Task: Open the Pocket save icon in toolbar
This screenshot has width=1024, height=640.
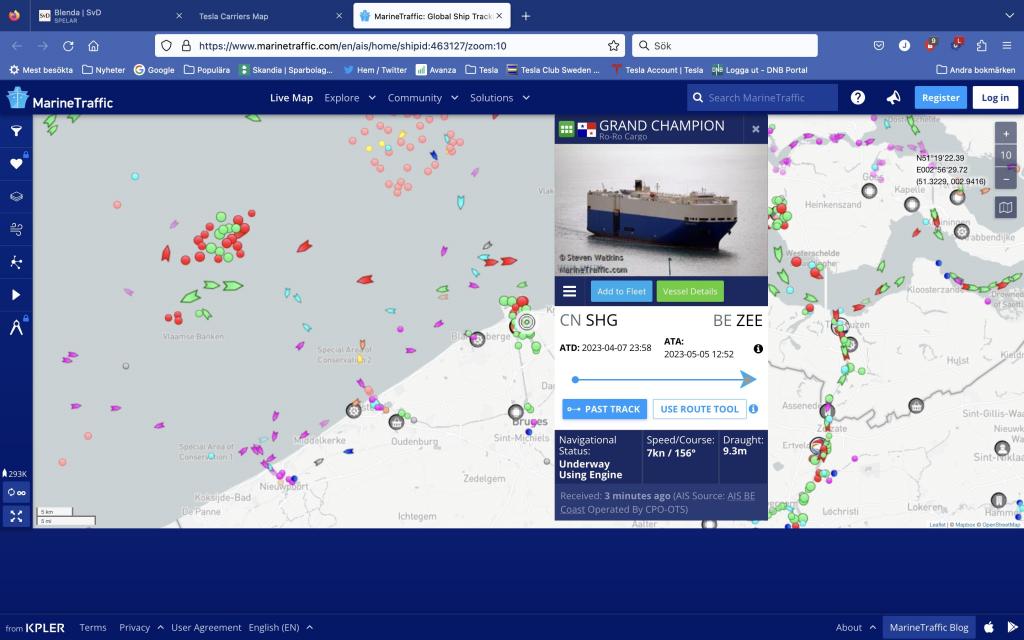Action: (879, 46)
